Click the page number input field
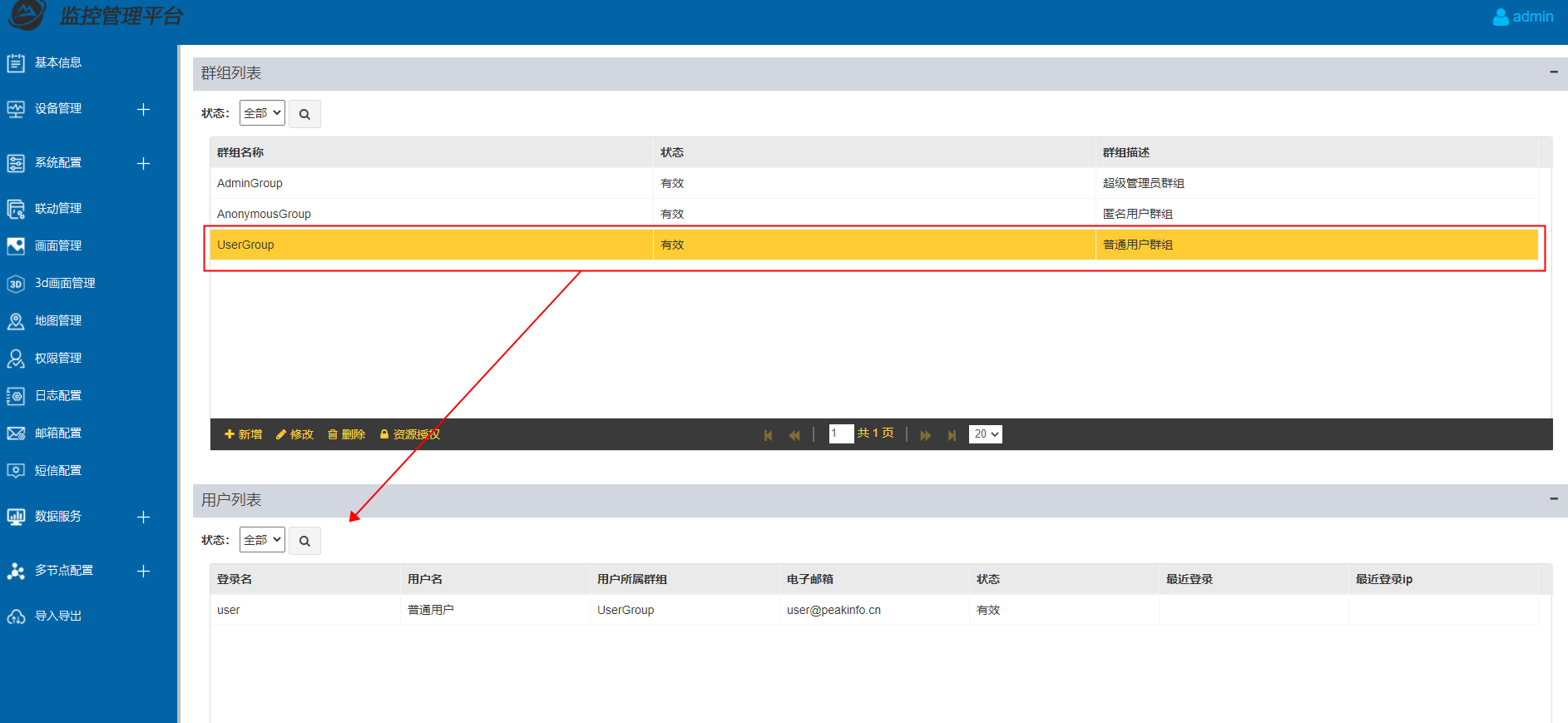The image size is (1568, 723). point(841,433)
